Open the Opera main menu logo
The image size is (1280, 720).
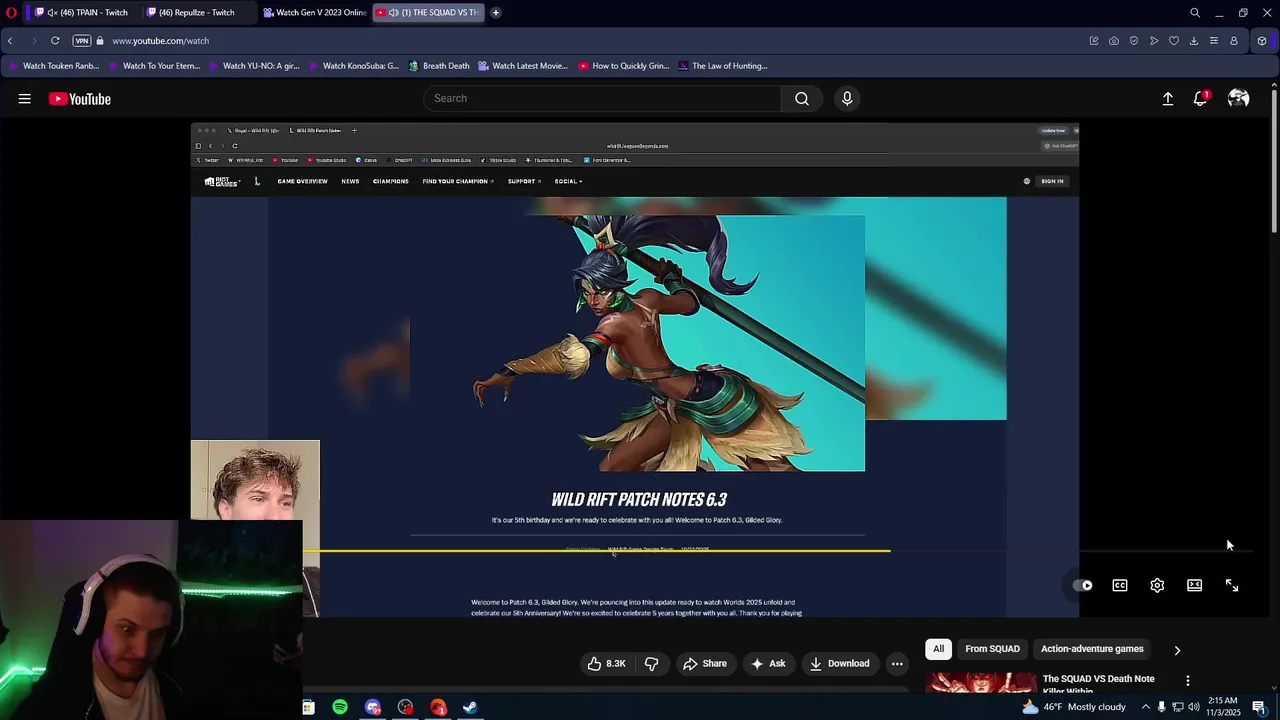point(11,12)
